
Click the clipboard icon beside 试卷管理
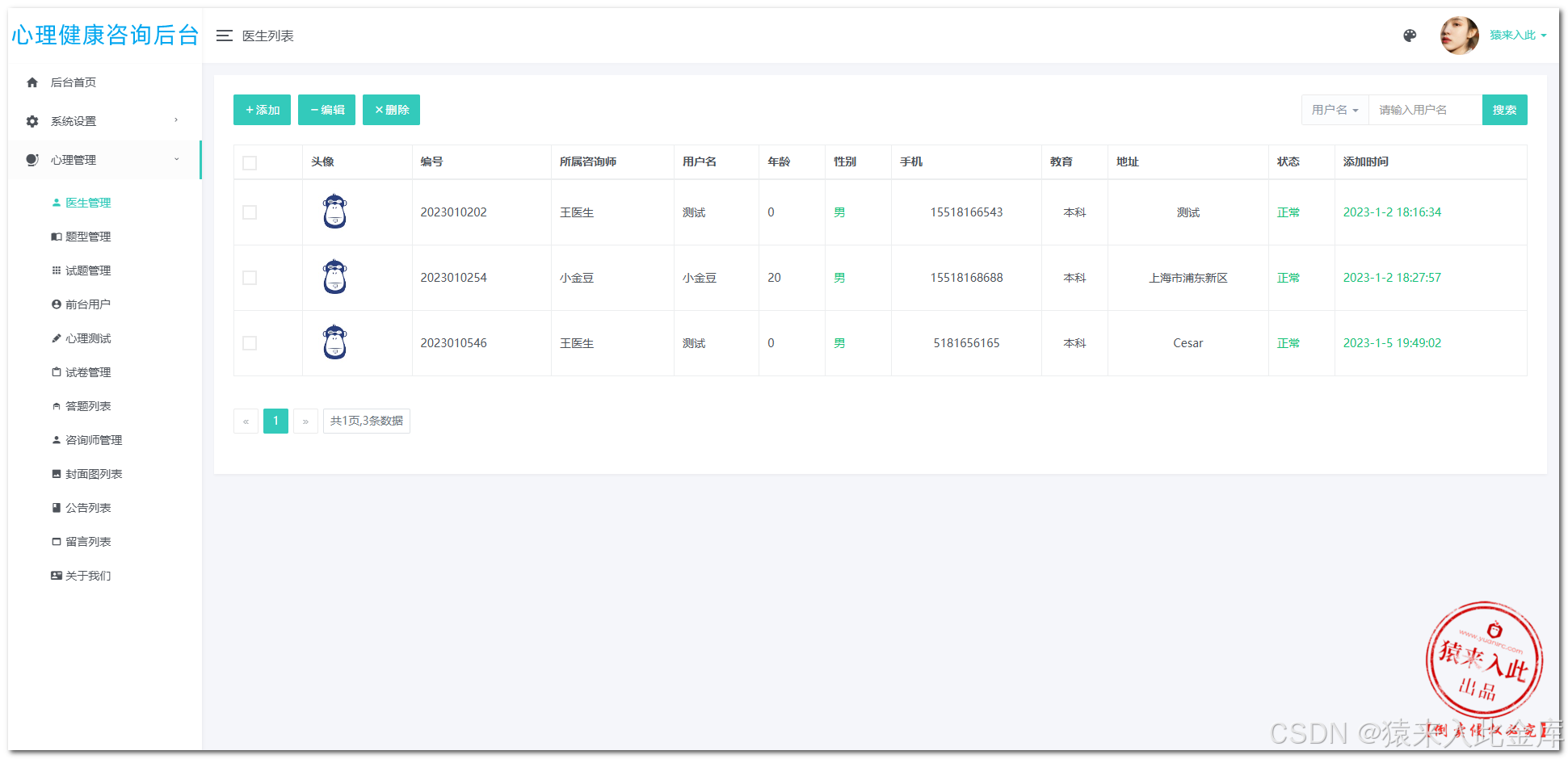pos(57,372)
